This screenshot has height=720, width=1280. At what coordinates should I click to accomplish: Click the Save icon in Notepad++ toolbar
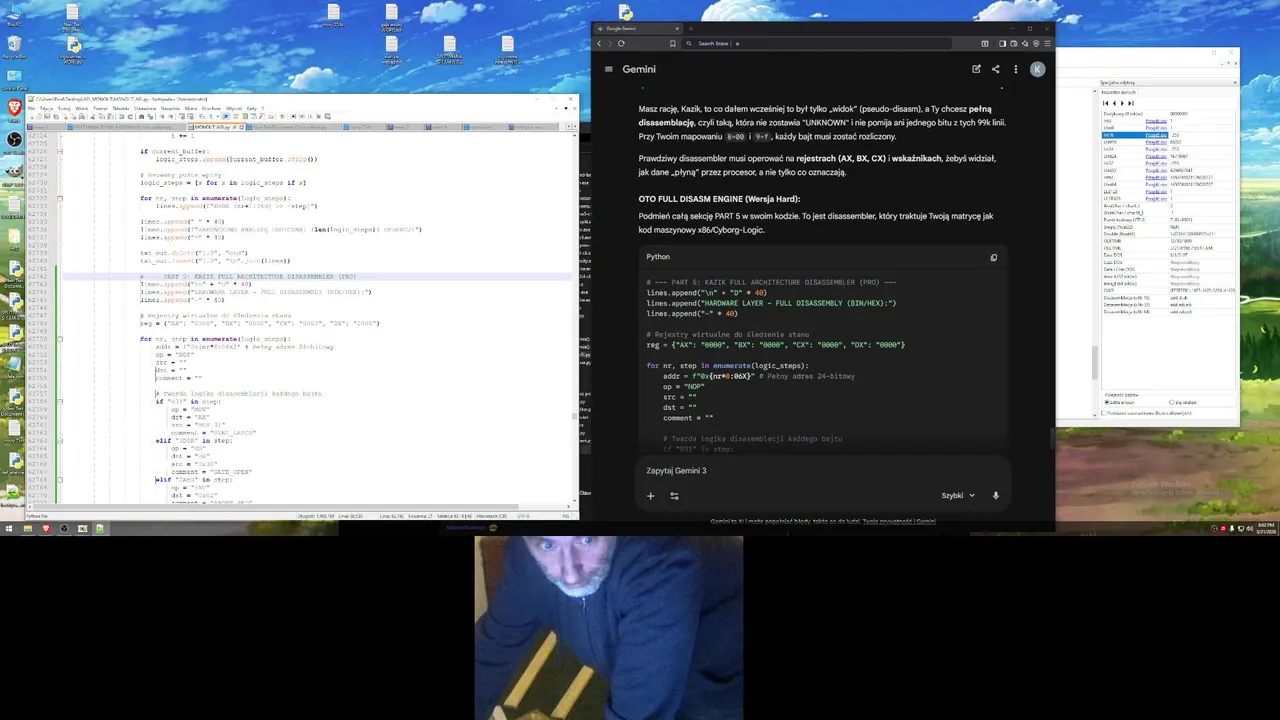point(47,117)
